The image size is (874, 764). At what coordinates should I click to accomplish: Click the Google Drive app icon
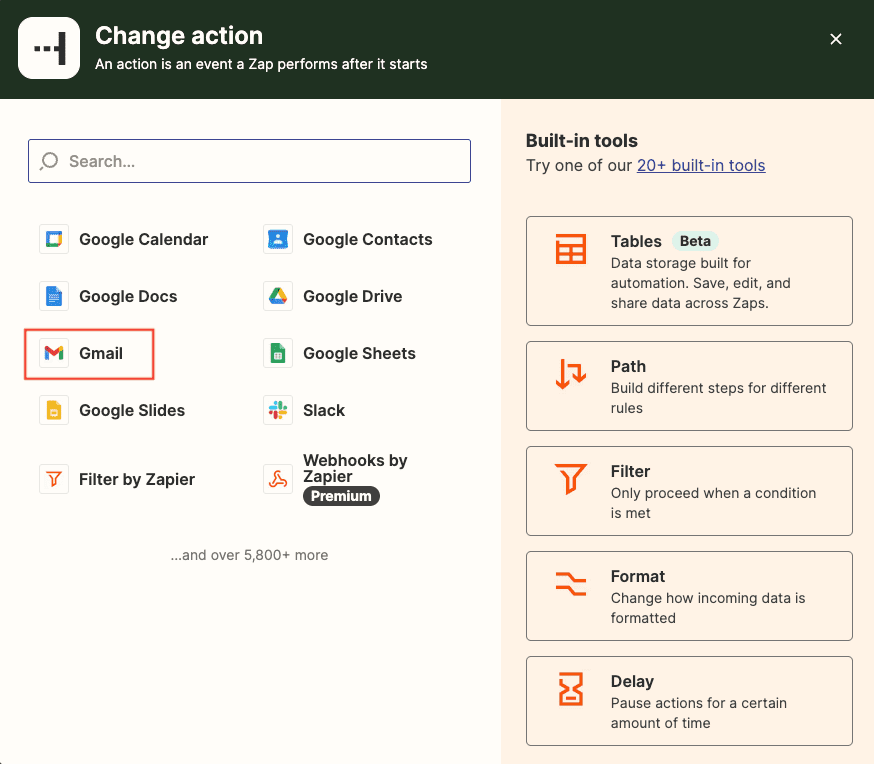278,296
